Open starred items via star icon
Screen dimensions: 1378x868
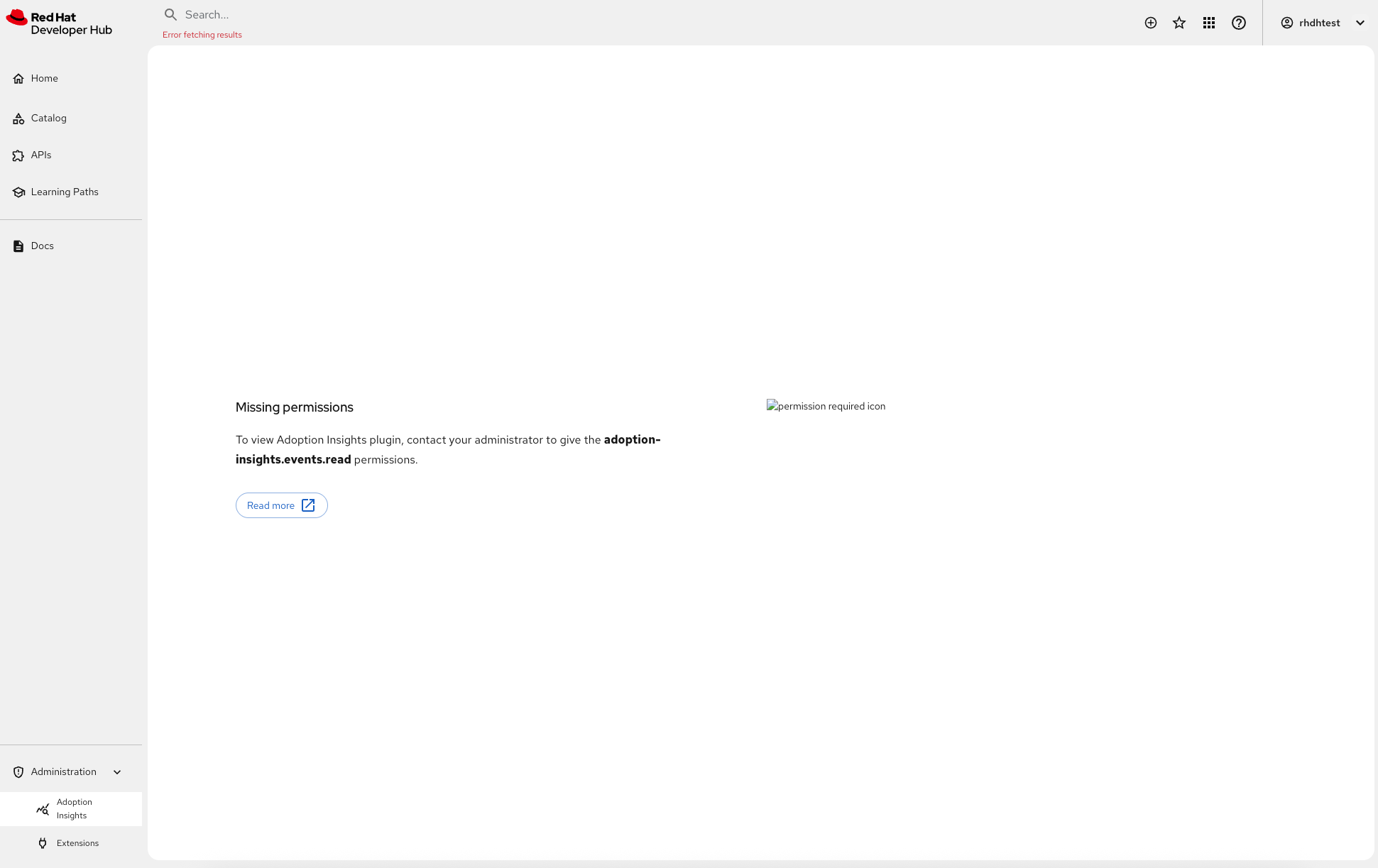(x=1179, y=23)
